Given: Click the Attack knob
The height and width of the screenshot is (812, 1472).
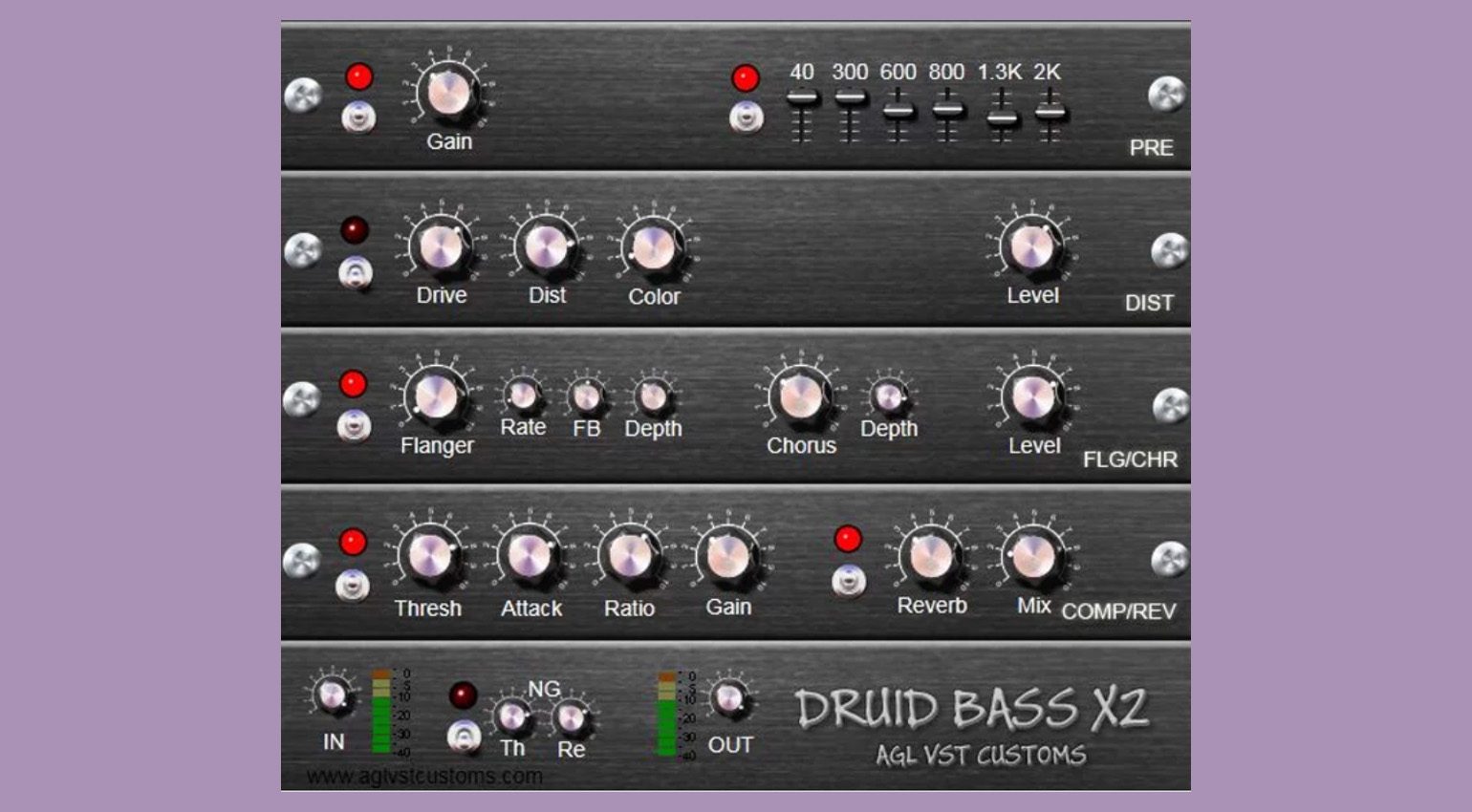Looking at the screenshot, I should point(530,556).
